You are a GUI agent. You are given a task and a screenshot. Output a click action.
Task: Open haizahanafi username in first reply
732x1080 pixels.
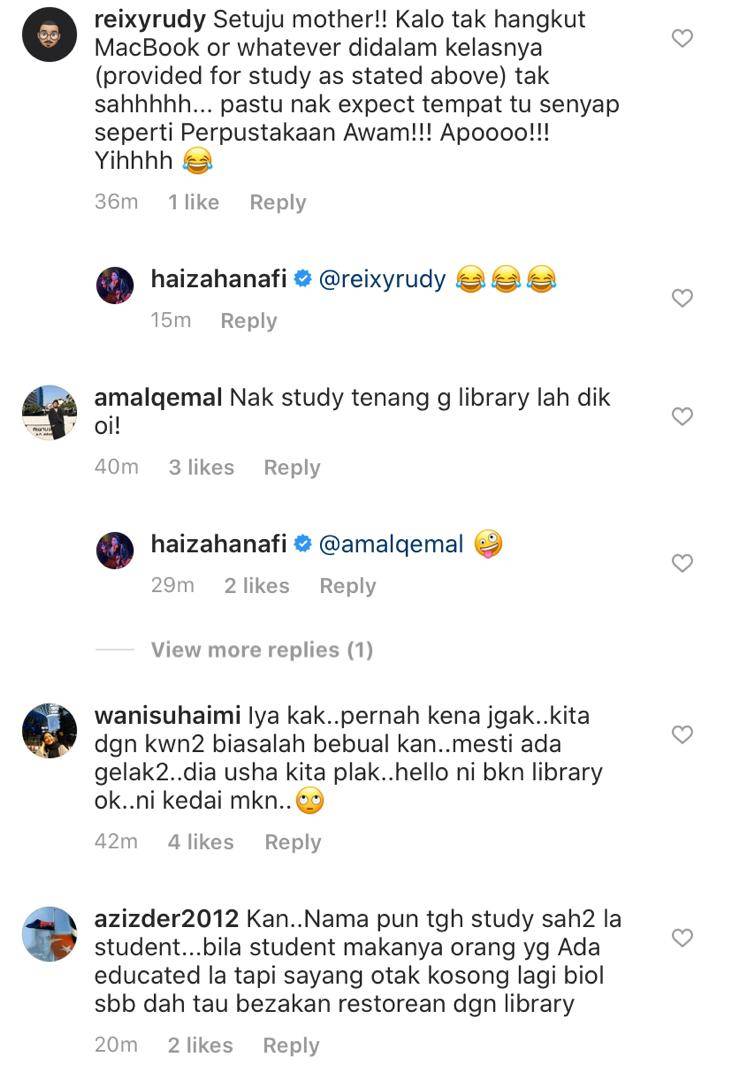point(218,279)
